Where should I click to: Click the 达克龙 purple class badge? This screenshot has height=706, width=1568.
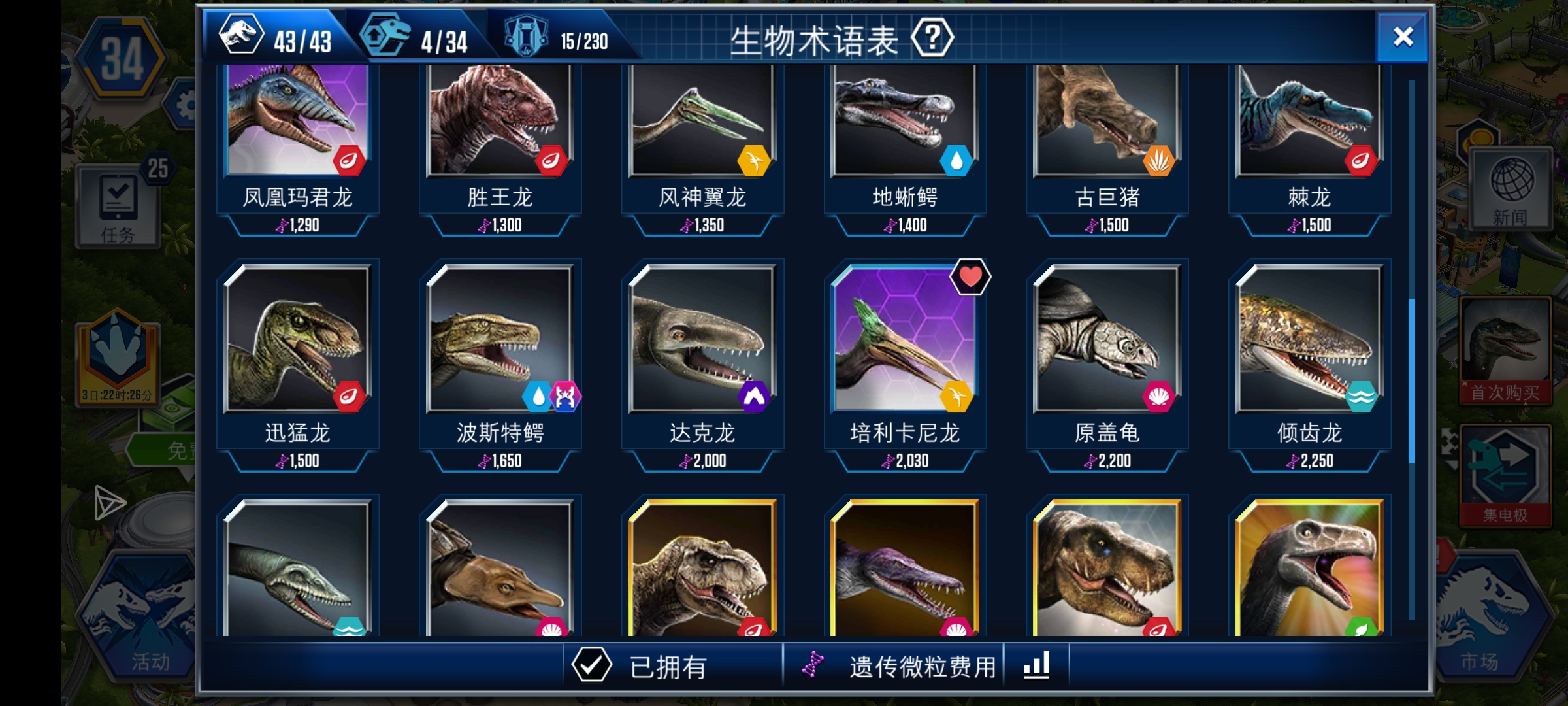754,397
